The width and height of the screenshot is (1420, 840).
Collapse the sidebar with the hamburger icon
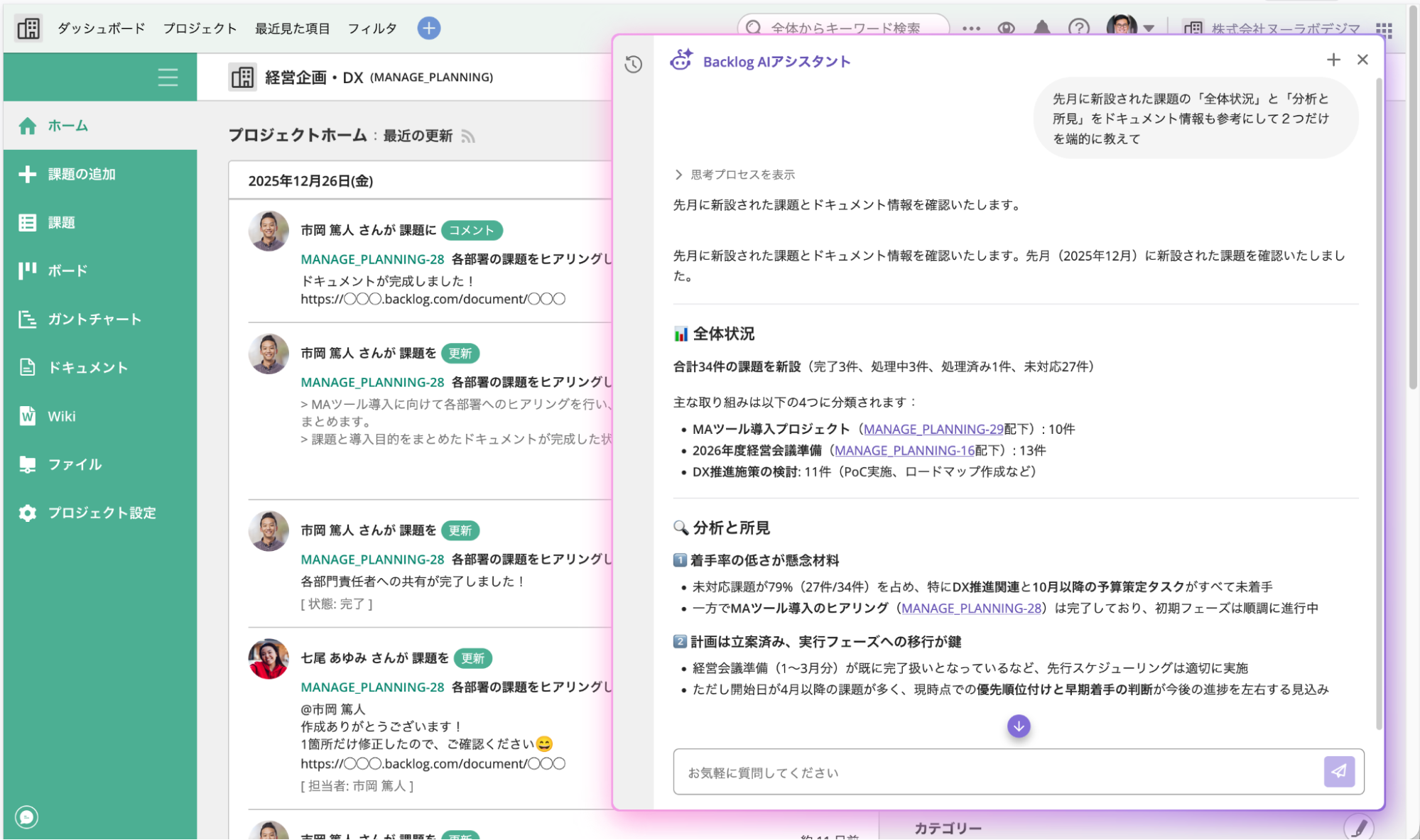(x=168, y=77)
